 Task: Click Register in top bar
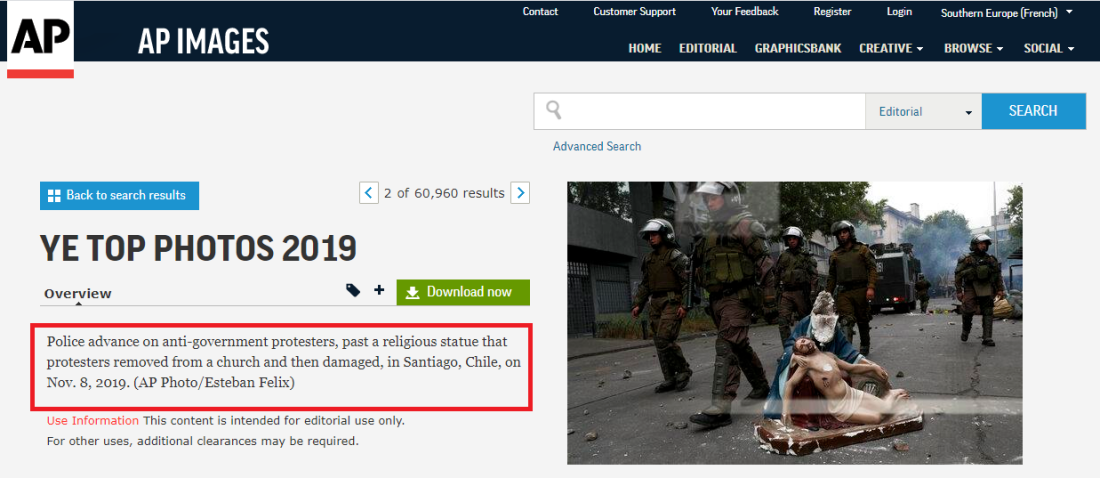click(x=832, y=11)
